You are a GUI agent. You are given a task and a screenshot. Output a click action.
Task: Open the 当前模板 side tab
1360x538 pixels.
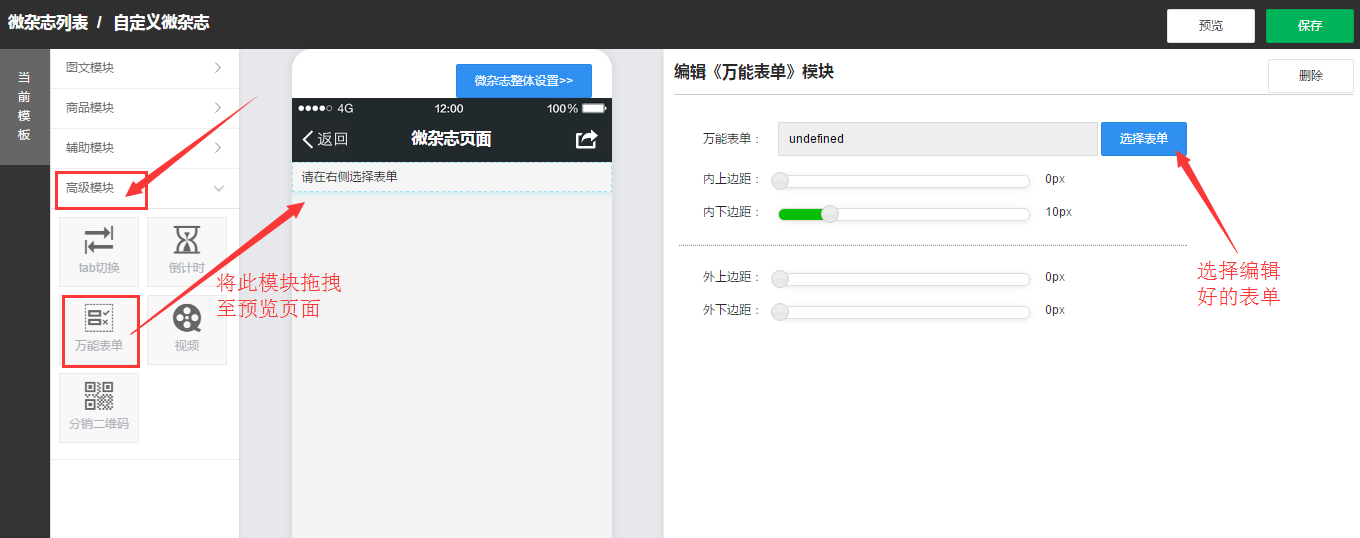click(24, 106)
